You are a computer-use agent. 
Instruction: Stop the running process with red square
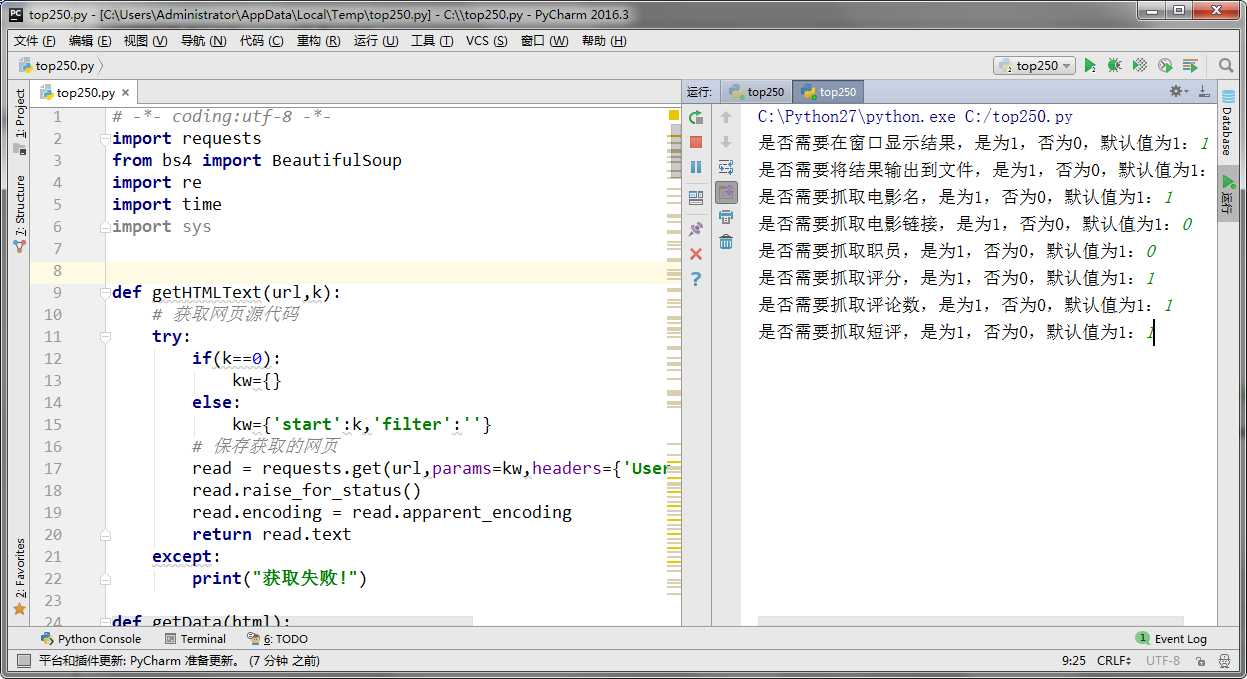point(696,142)
